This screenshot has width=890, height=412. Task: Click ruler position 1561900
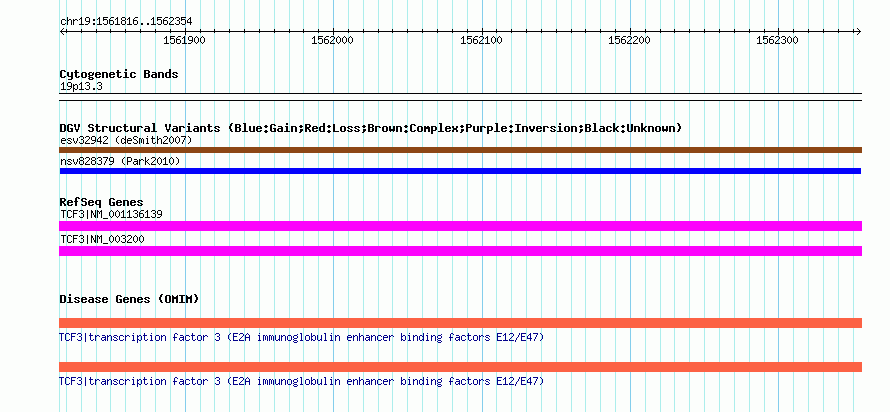pyautogui.click(x=184, y=40)
